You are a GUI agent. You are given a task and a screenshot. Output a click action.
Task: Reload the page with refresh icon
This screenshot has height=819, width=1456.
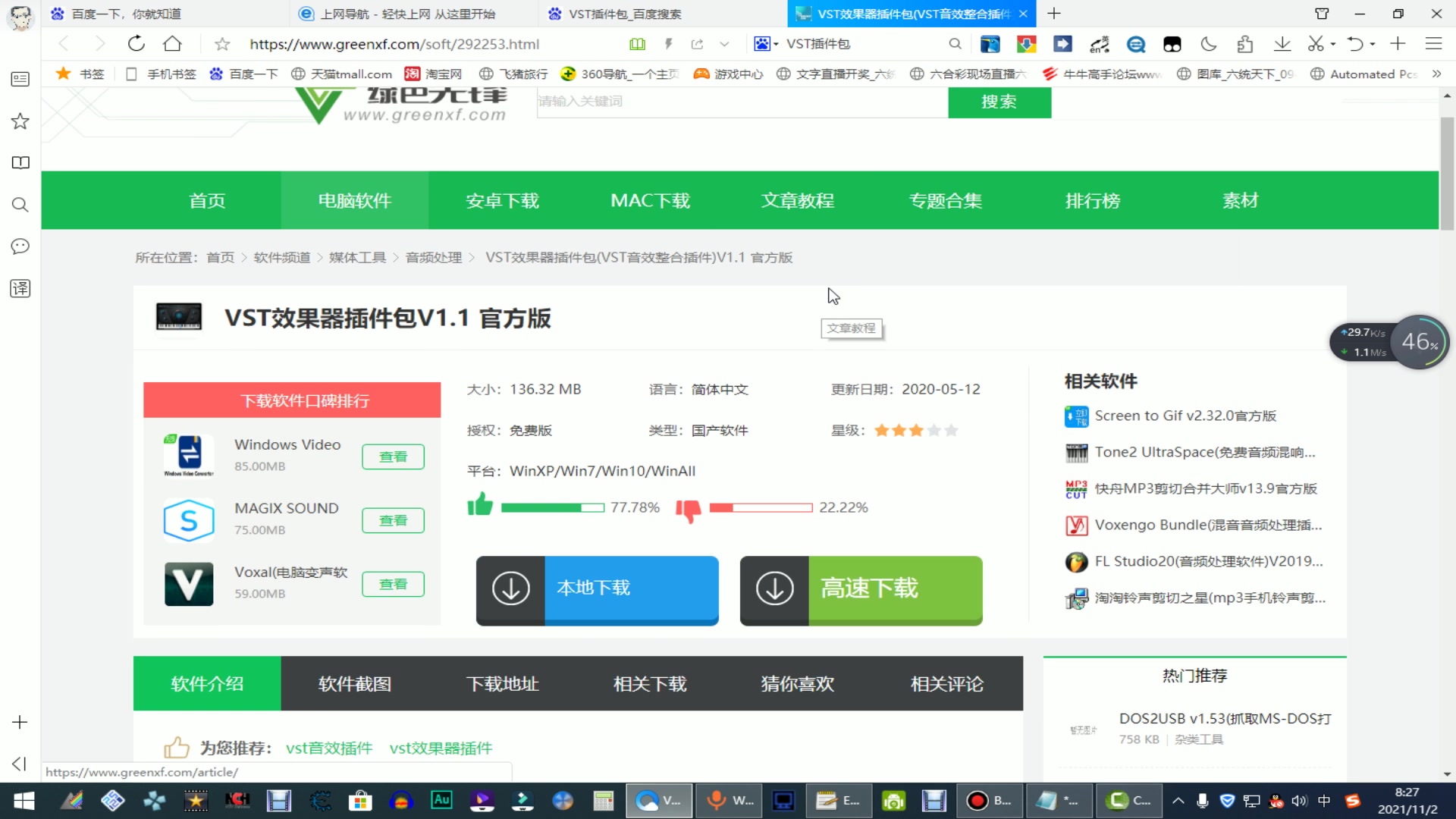click(136, 44)
